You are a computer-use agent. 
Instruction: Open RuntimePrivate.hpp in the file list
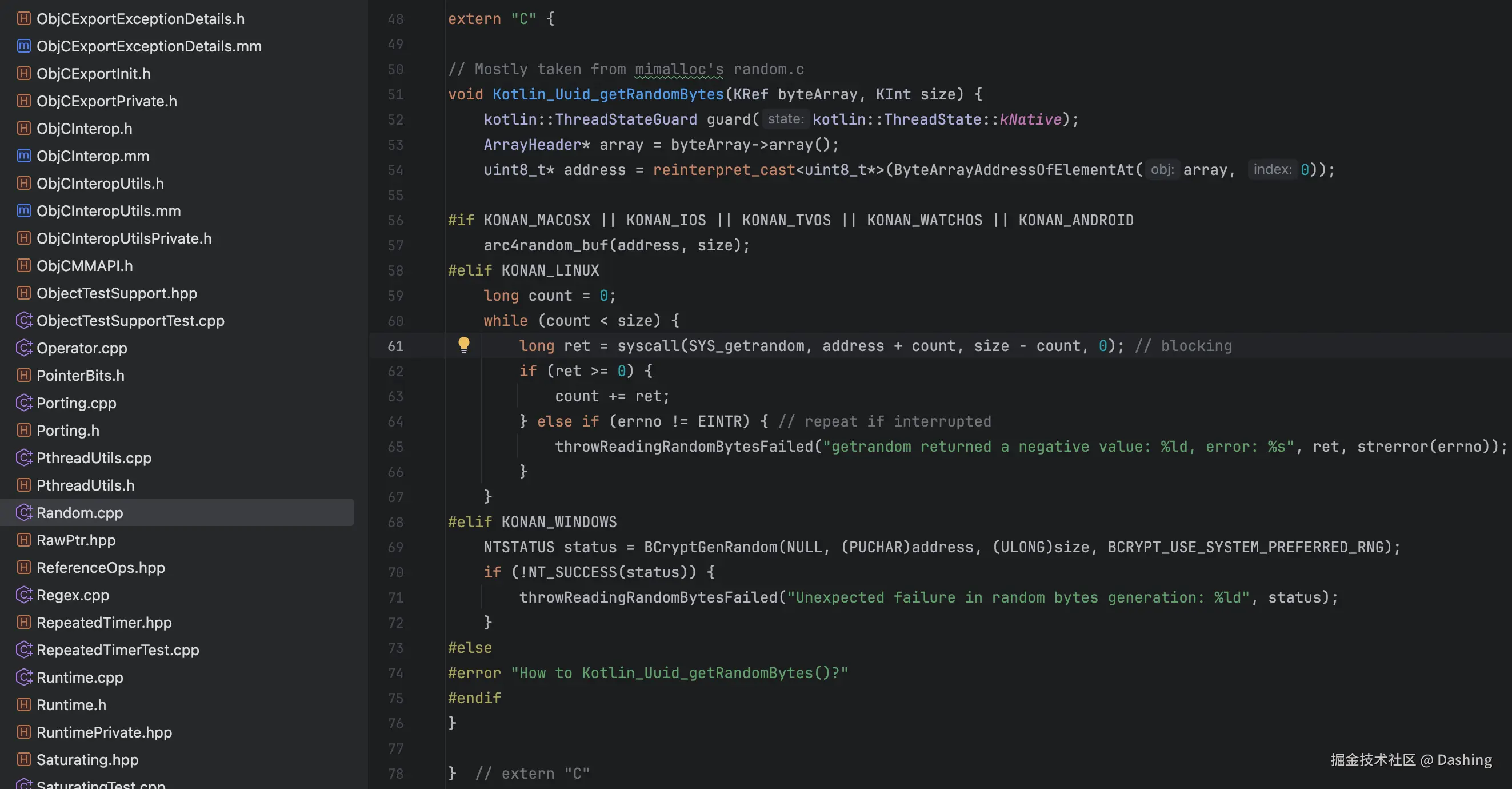(x=104, y=732)
